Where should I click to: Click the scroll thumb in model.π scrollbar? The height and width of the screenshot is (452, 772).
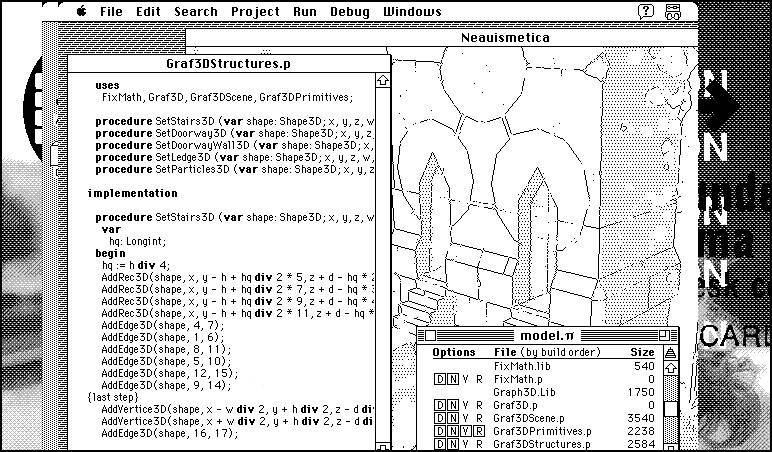[x=669, y=410]
